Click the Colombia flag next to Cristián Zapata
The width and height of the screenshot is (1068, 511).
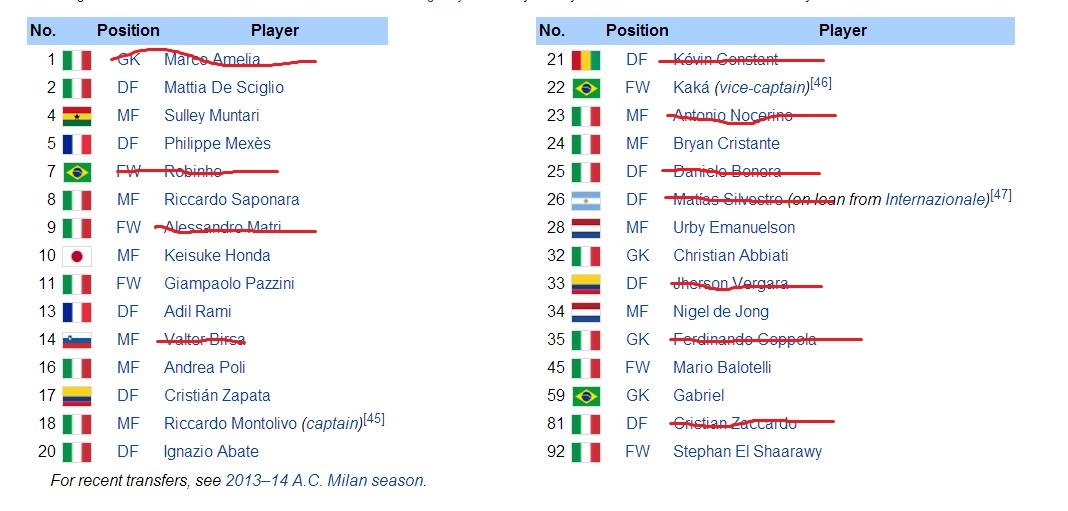pyautogui.click(x=77, y=396)
